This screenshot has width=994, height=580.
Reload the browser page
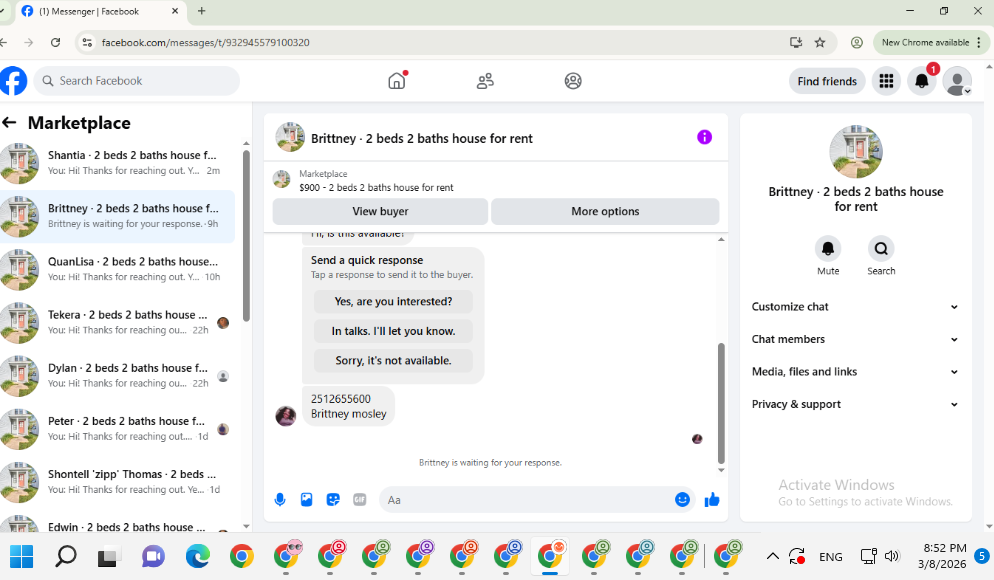coord(56,42)
